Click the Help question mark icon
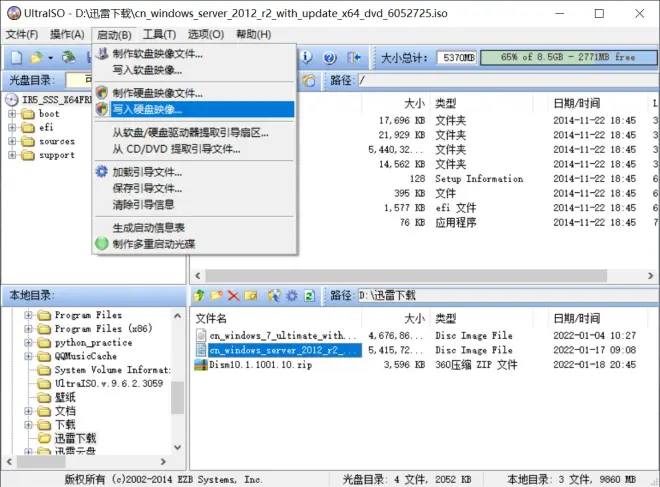Image resolution: width=660 pixels, height=487 pixels. click(x=330, y=58)
